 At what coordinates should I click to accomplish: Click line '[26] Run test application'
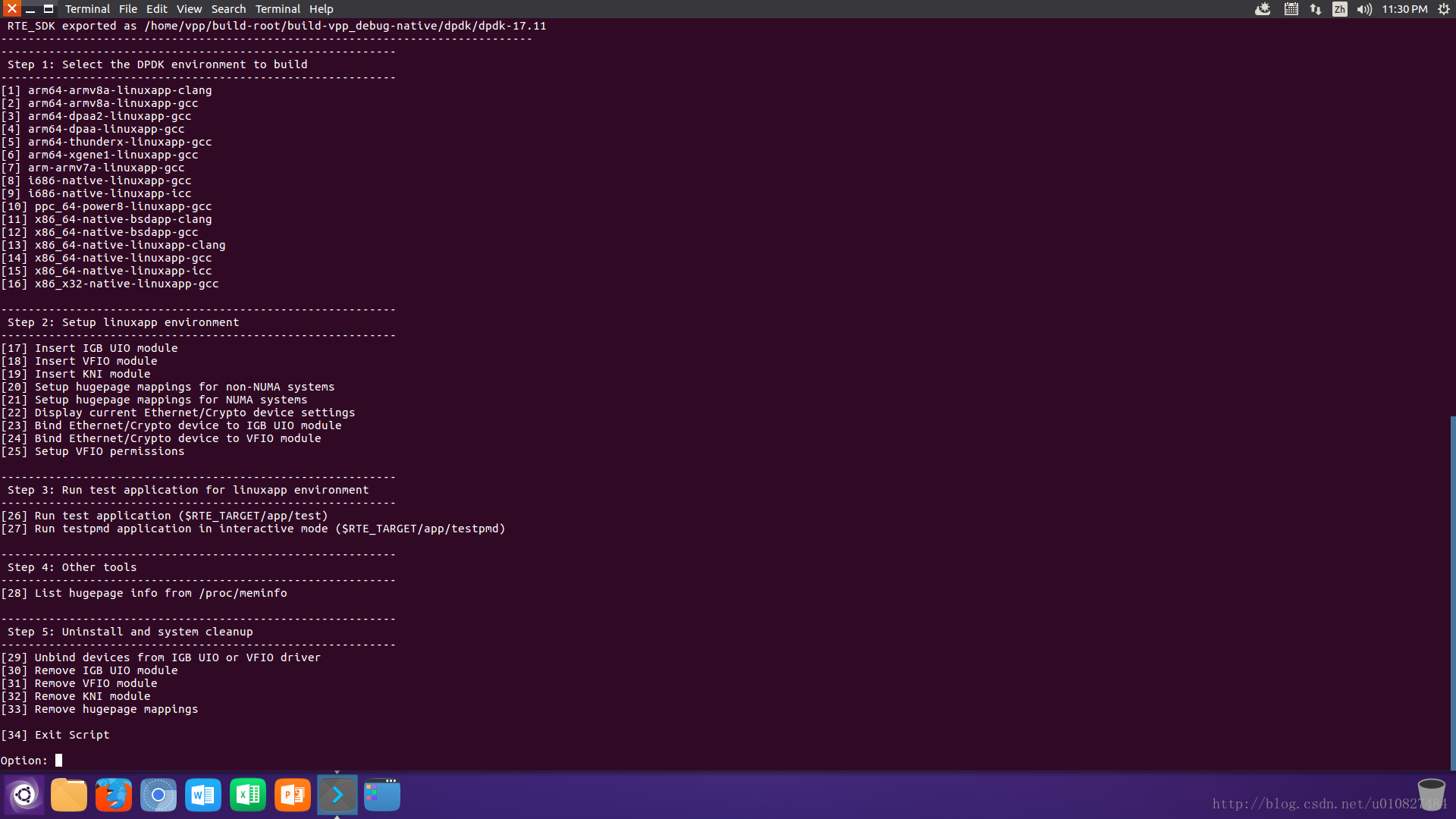(165, 516)
